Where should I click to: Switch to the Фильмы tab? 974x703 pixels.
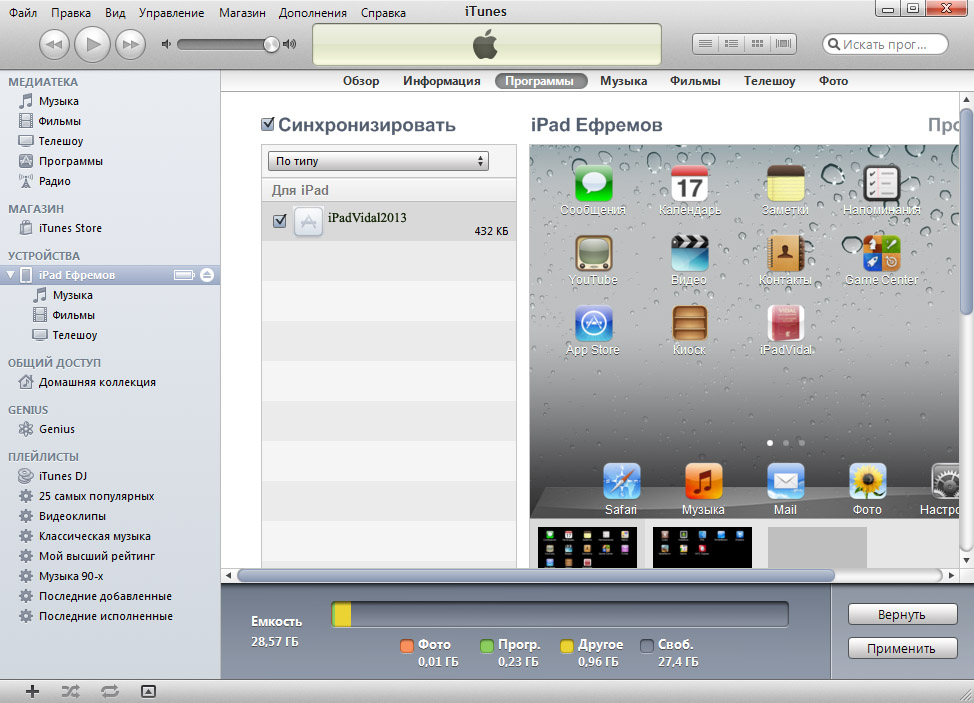[x=695, y=81]
